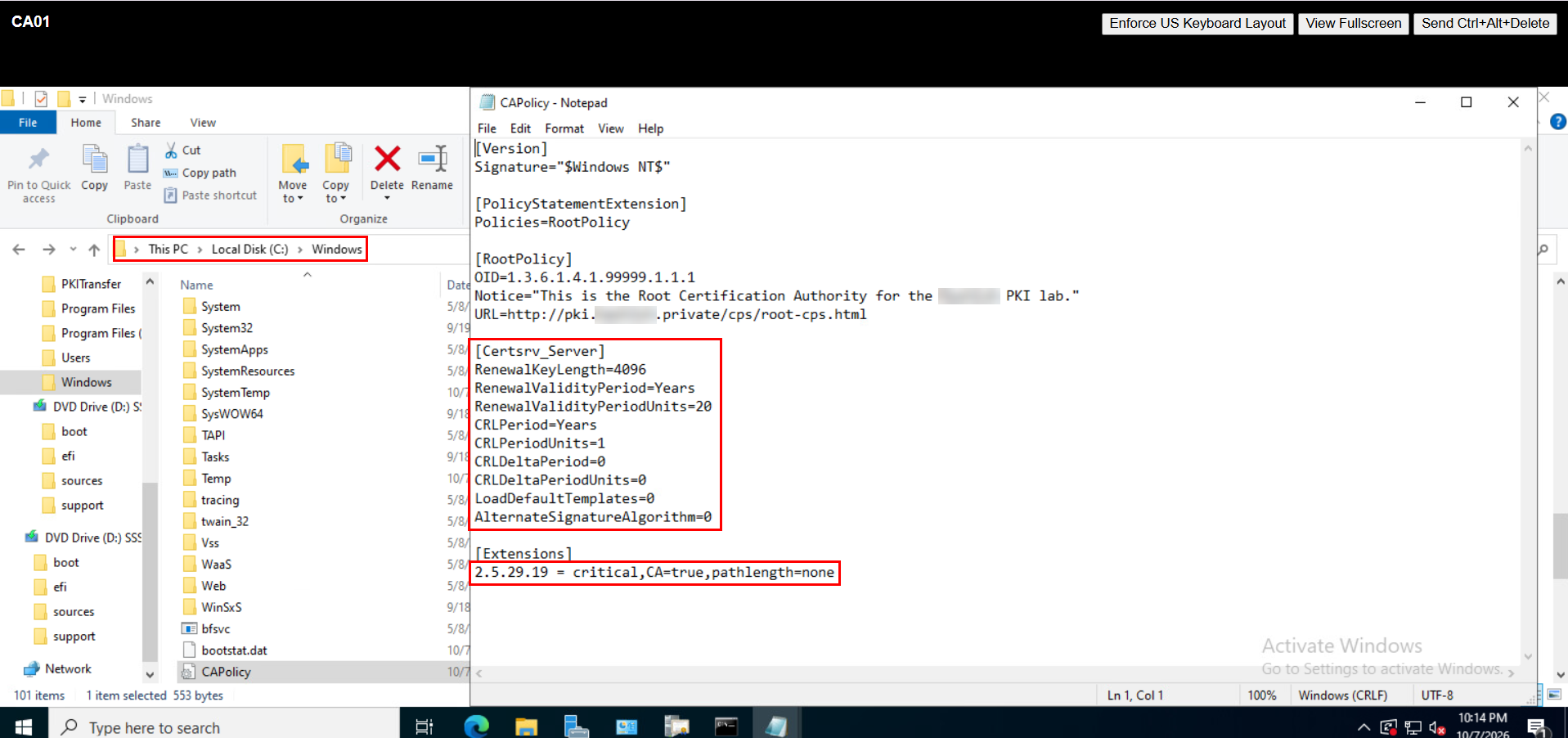Image resolution: width=1568 pixels, height=738 pixels.
Task: Go up one folder level with the up arrow
Action: click(x=94, y=250)
